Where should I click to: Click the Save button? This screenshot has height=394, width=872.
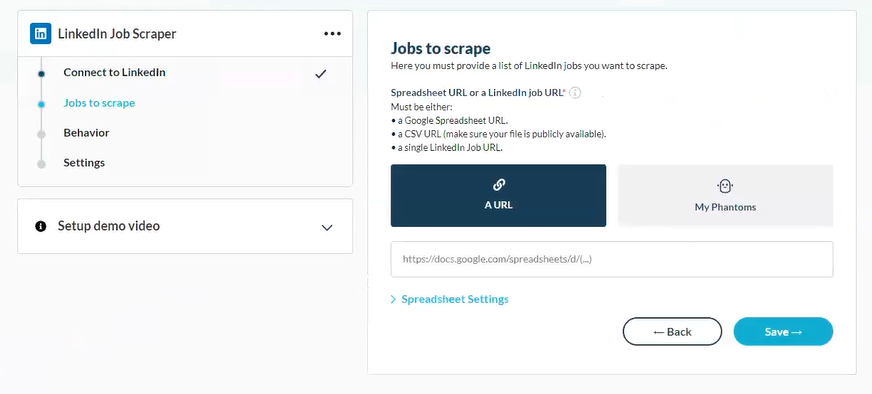783,332
